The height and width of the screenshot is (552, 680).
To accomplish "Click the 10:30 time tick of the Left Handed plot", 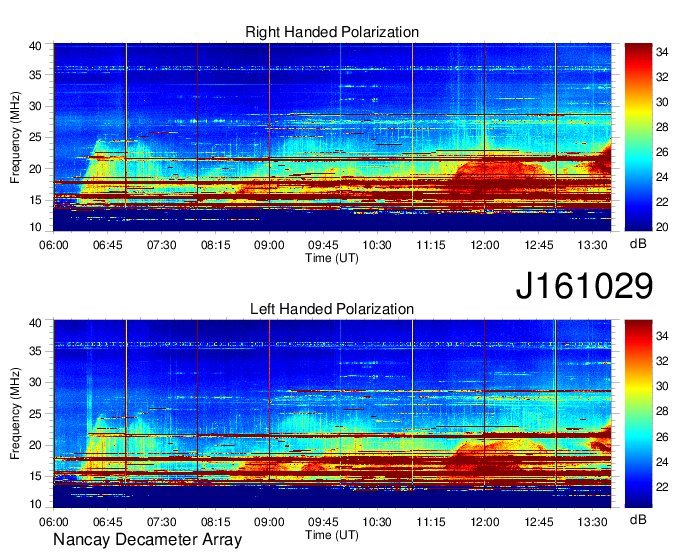I will tap(377, 522).
